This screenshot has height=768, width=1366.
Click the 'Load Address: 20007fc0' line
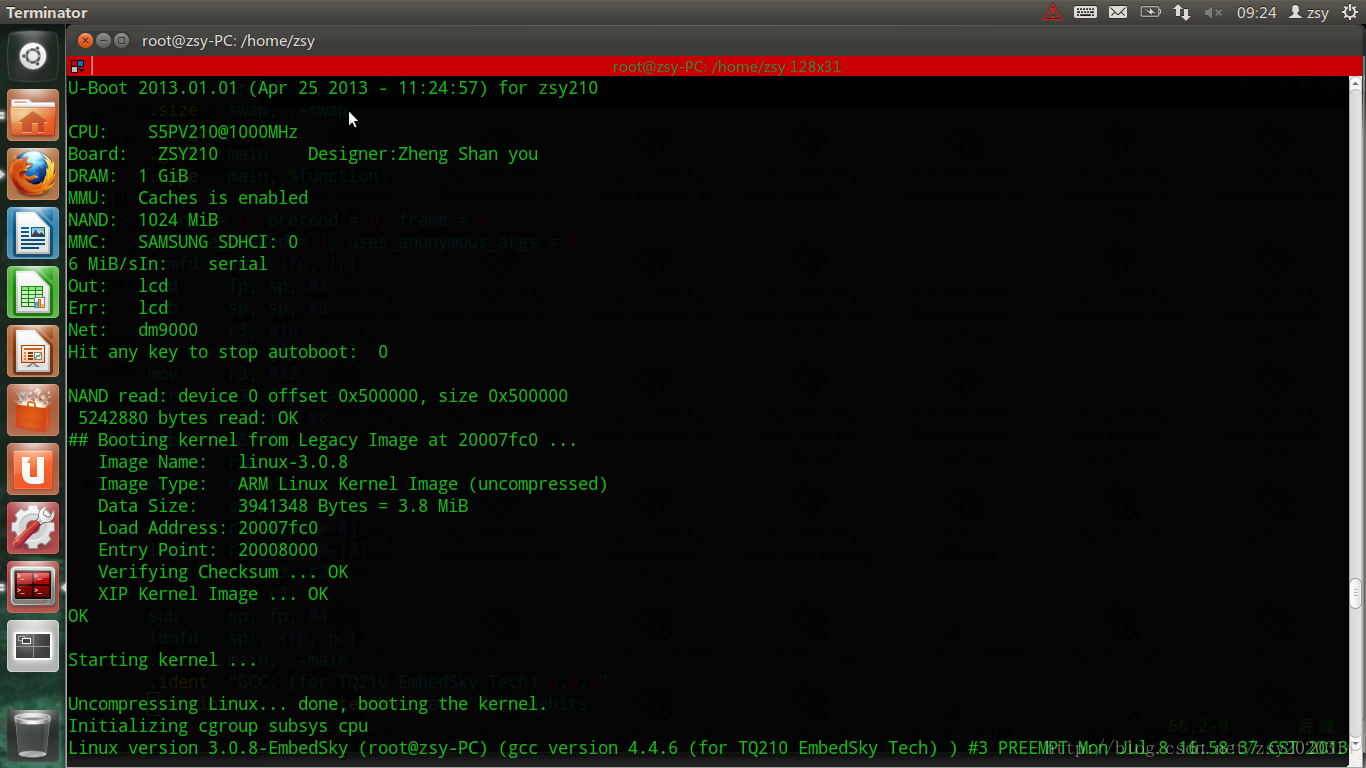[208, 528]
